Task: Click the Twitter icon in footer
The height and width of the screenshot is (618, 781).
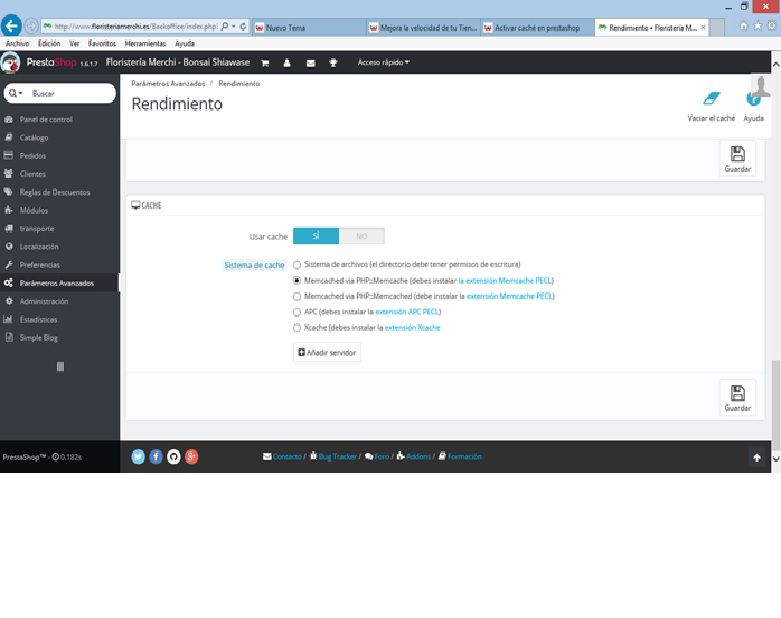Action: (x=138, y=457)
